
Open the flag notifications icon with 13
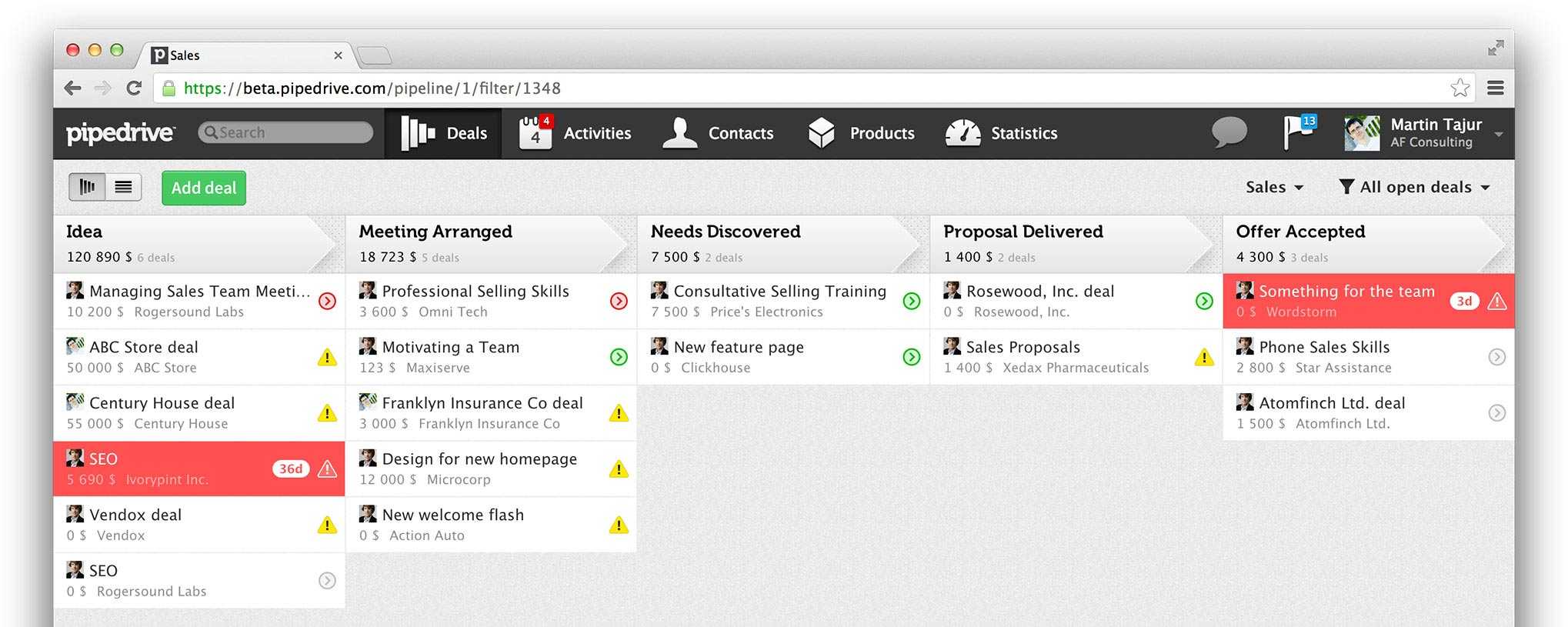1299,132
